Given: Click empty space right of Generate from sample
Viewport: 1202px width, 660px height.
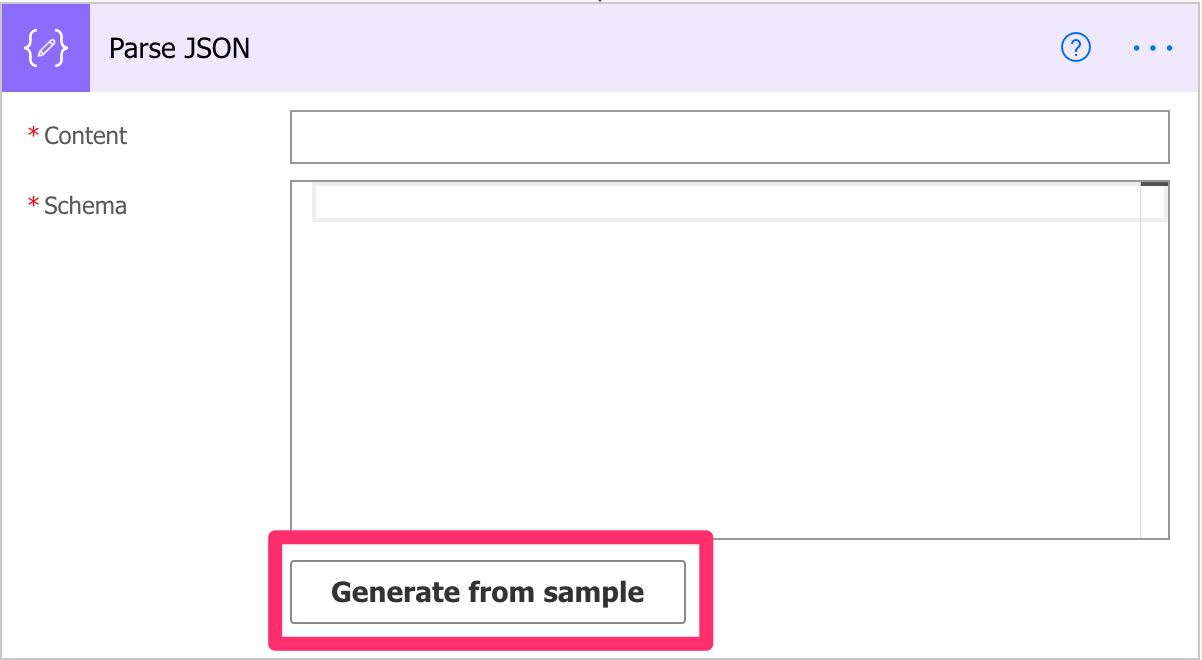Looking at the screenshot, I should [940, 592].
